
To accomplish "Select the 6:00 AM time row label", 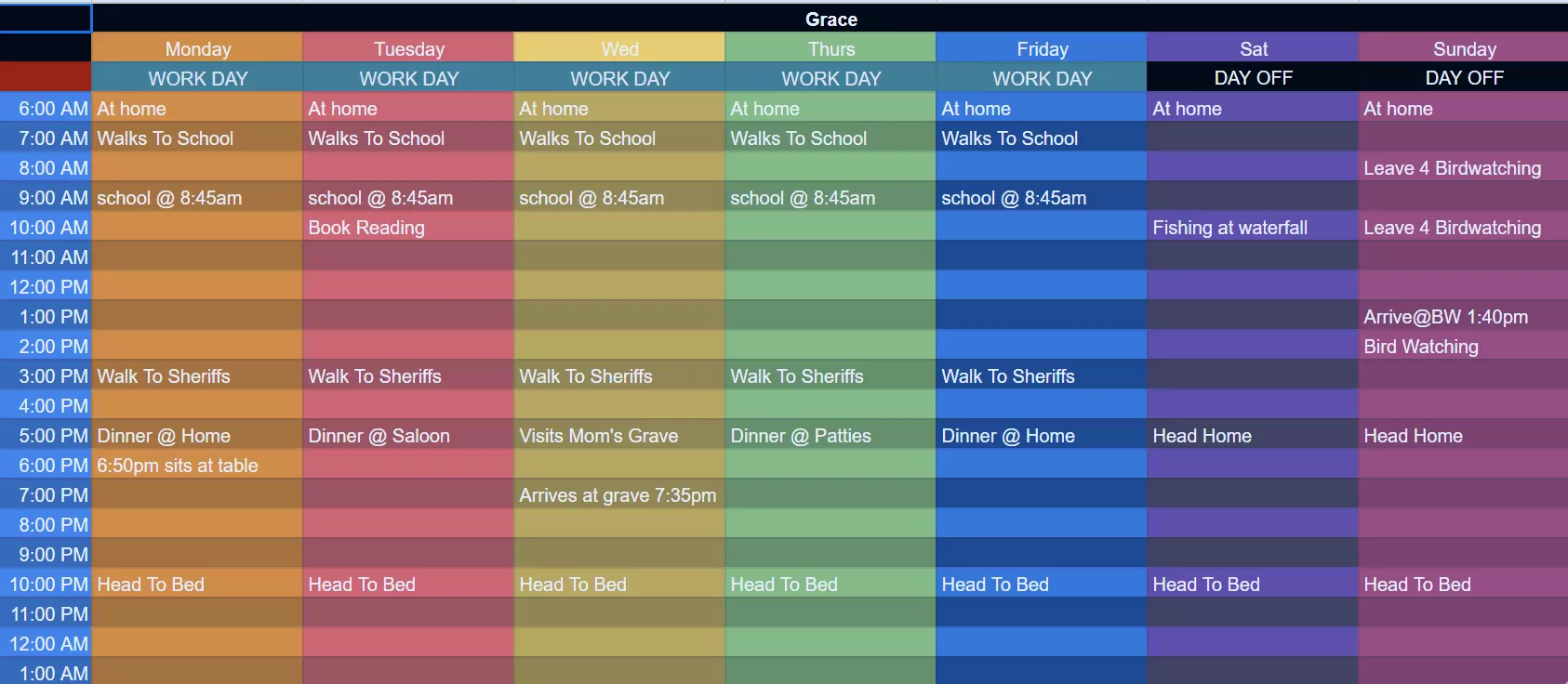I will (47, 109).
